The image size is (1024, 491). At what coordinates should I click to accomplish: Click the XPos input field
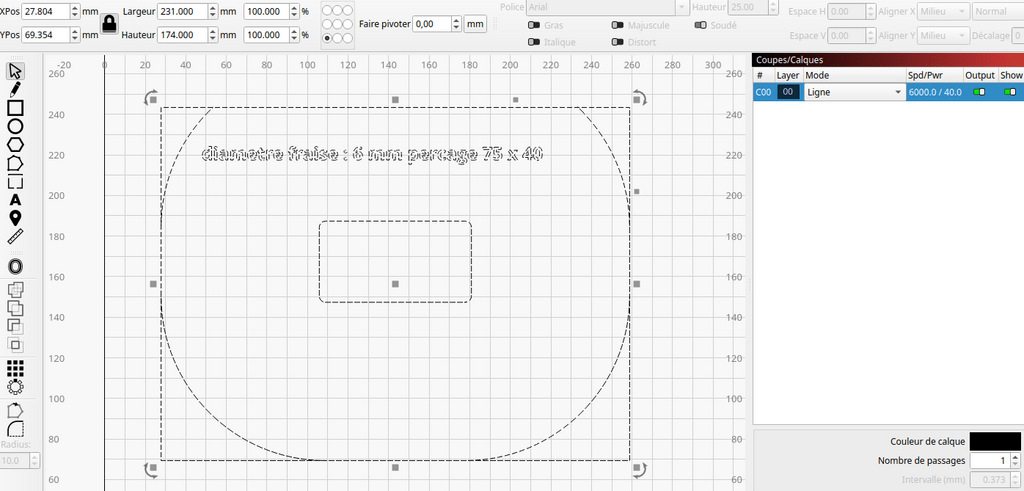[44, 12]
